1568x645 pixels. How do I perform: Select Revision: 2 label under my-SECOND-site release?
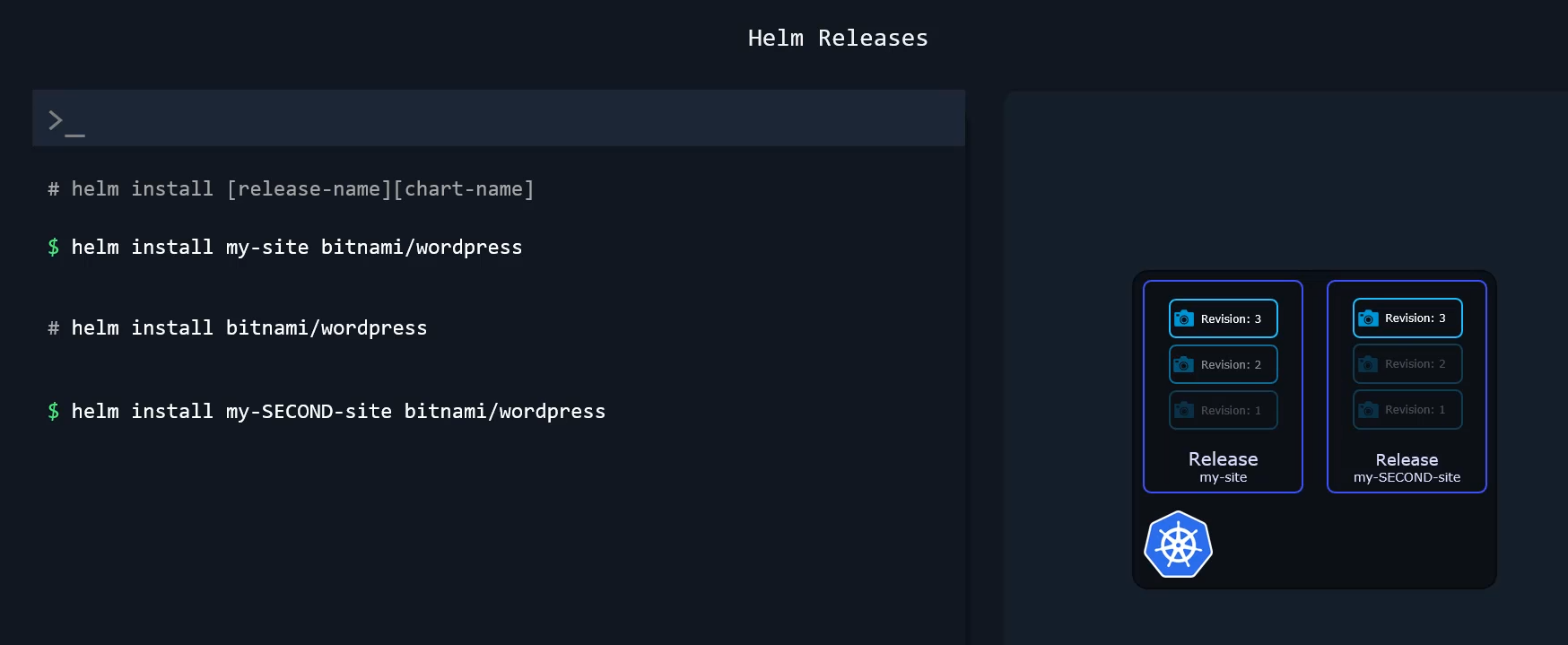[1415, 363]
